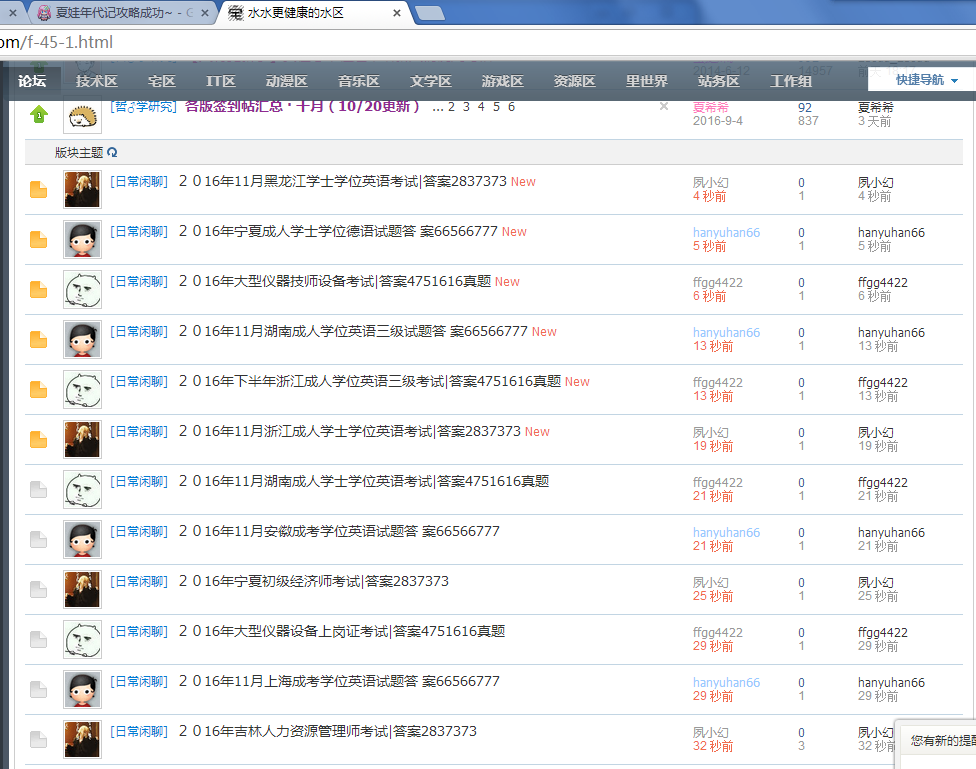
Task: Click the green pinned-thread arrow icon
Action: point(38,114)
